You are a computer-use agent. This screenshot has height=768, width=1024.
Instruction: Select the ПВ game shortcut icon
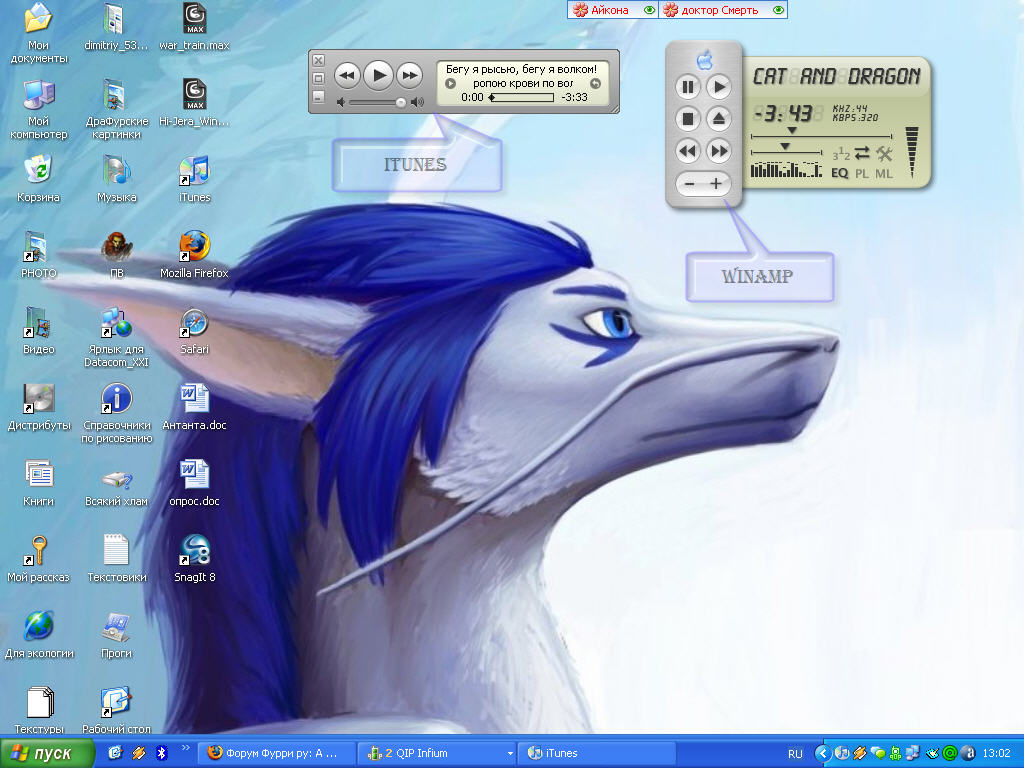117,254
